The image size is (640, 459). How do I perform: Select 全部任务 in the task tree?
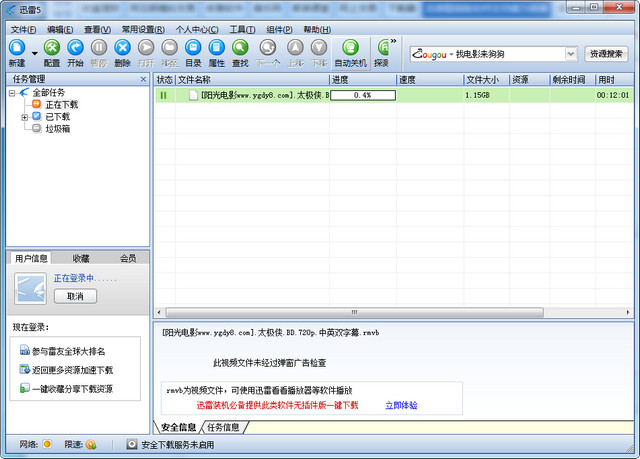click(x=49, y=93)
